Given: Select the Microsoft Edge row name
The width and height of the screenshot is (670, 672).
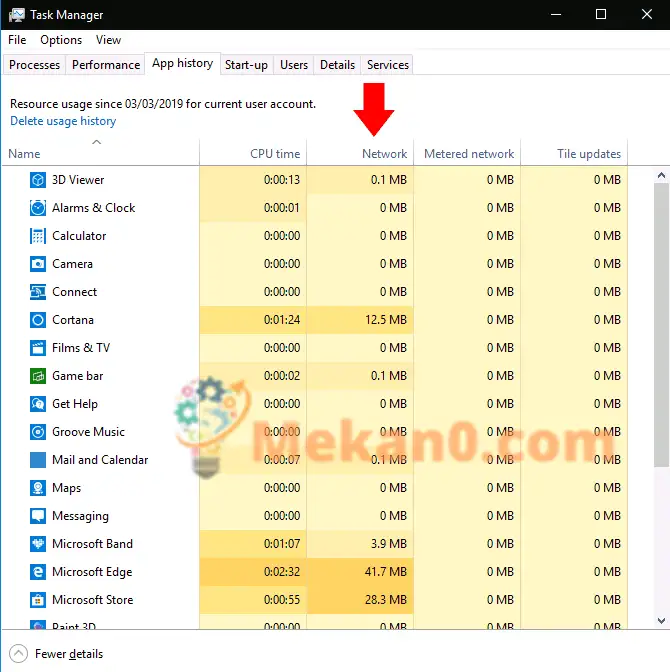Looking at the screenshot, I should click(x=92, y=572).
